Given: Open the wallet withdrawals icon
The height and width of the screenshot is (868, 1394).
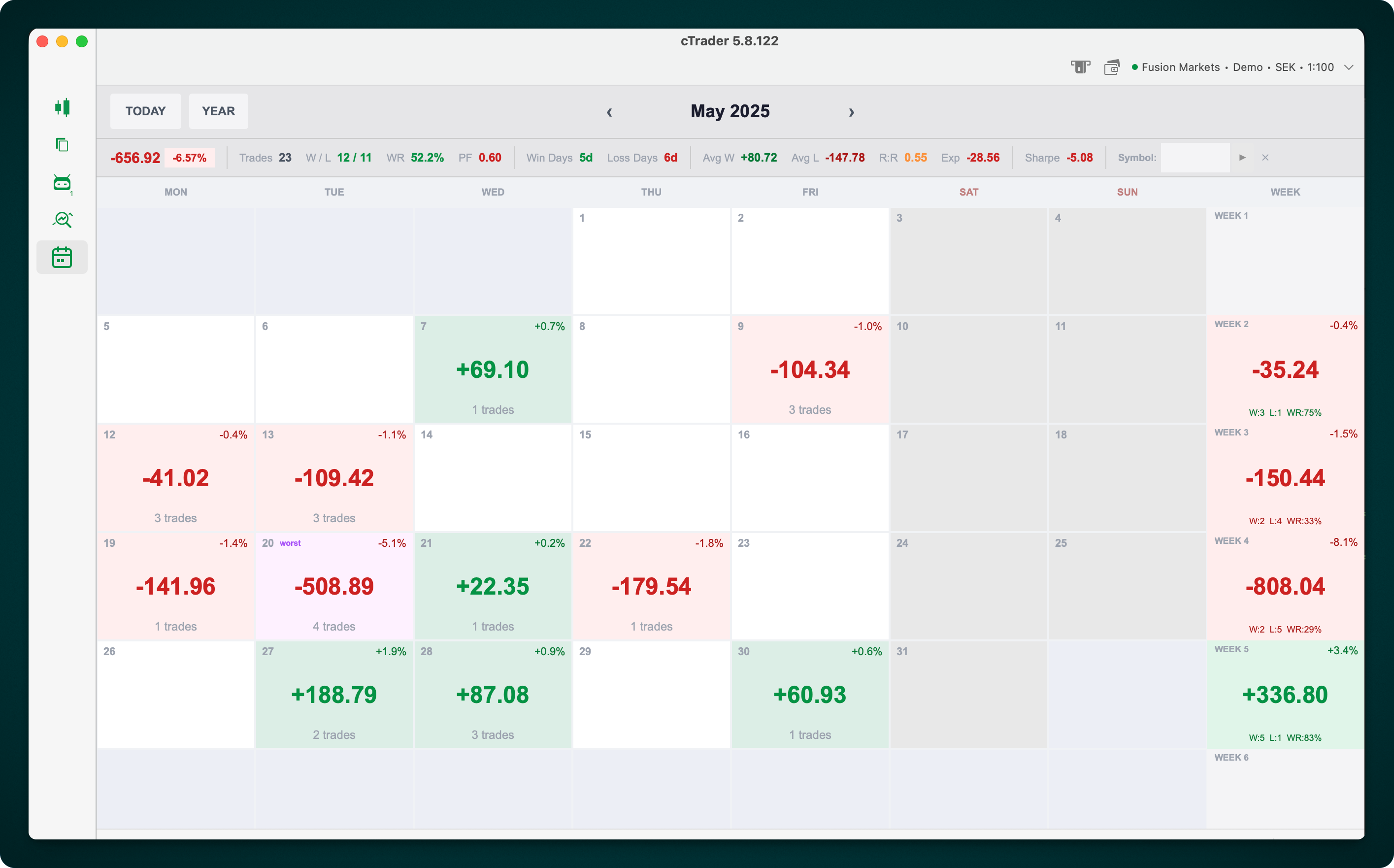Looking at the screenshot, I should click(1112, 67).
